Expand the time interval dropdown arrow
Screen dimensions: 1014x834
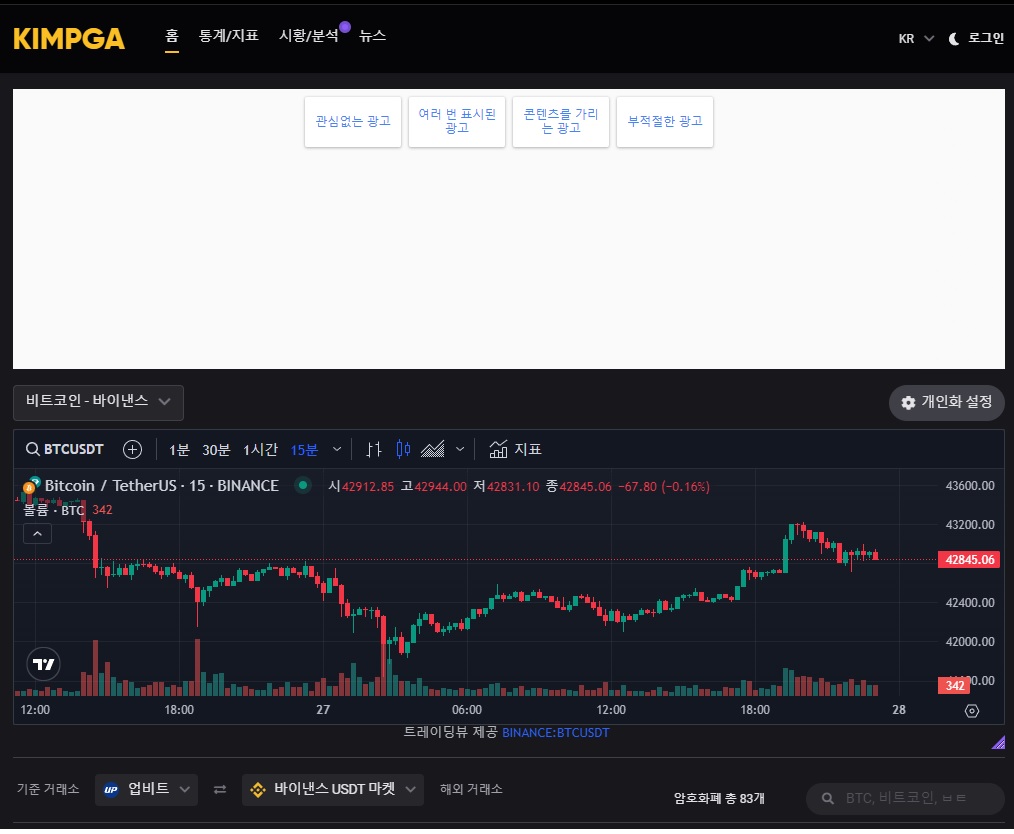click(x=337, y=449)
